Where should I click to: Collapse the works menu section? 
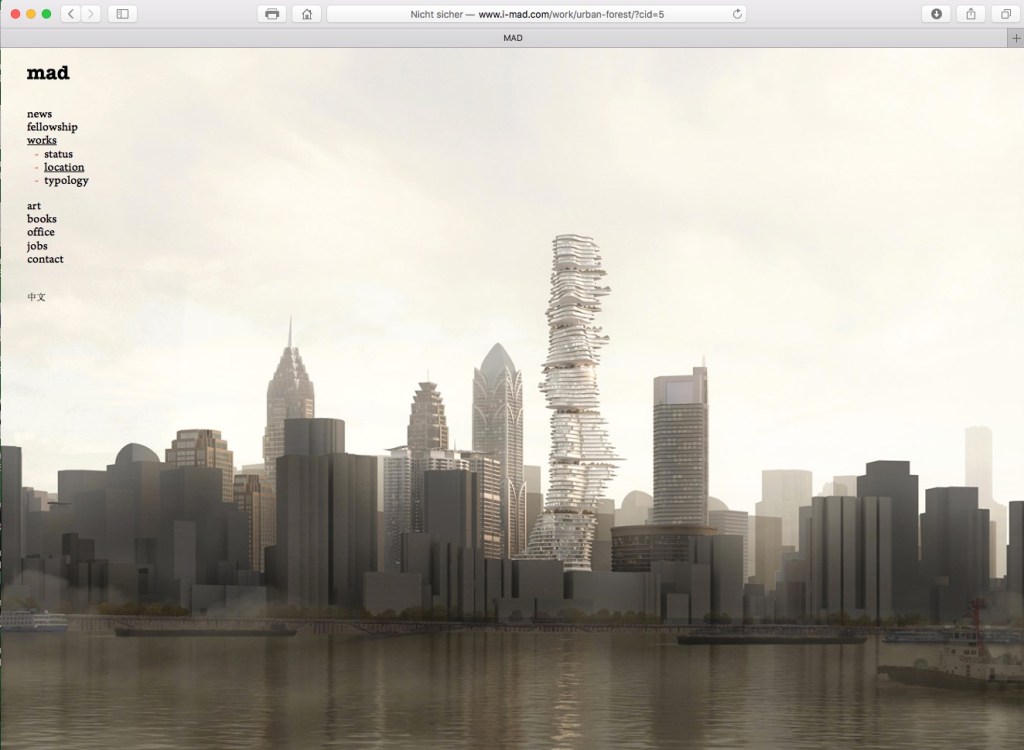coord(42,140)
